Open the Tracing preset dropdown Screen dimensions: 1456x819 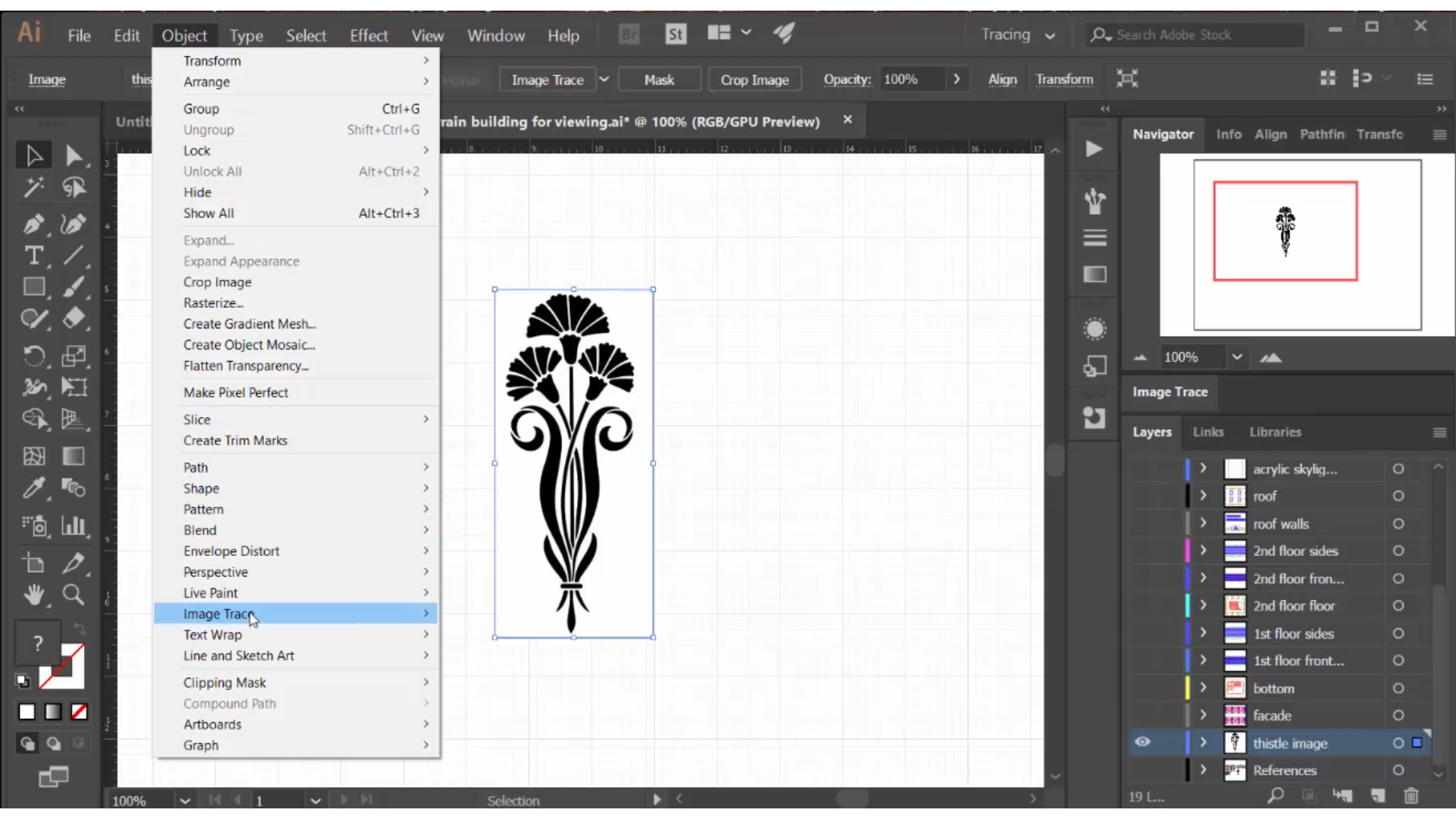1049,35
